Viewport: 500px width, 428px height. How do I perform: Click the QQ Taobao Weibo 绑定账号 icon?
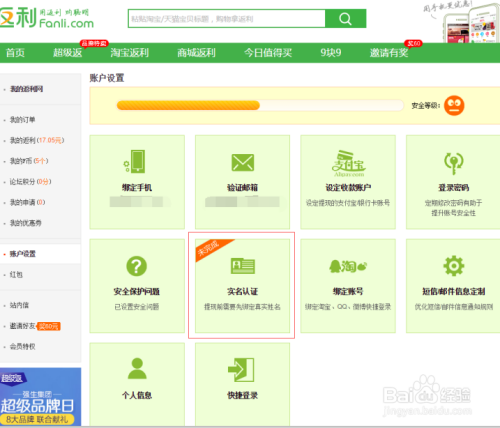pos(348,266)
